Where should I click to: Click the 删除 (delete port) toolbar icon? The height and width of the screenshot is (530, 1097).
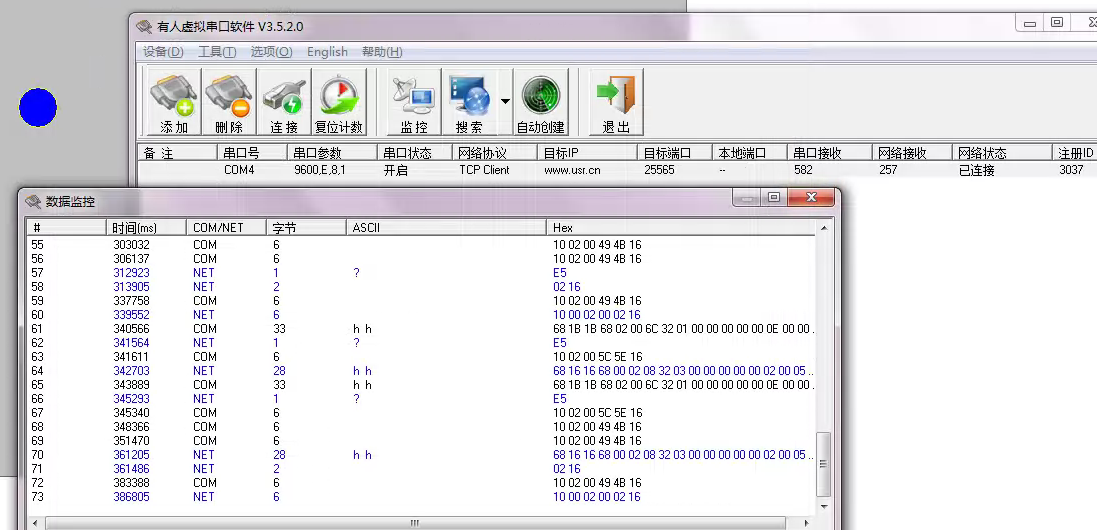(x=229, y=102)
